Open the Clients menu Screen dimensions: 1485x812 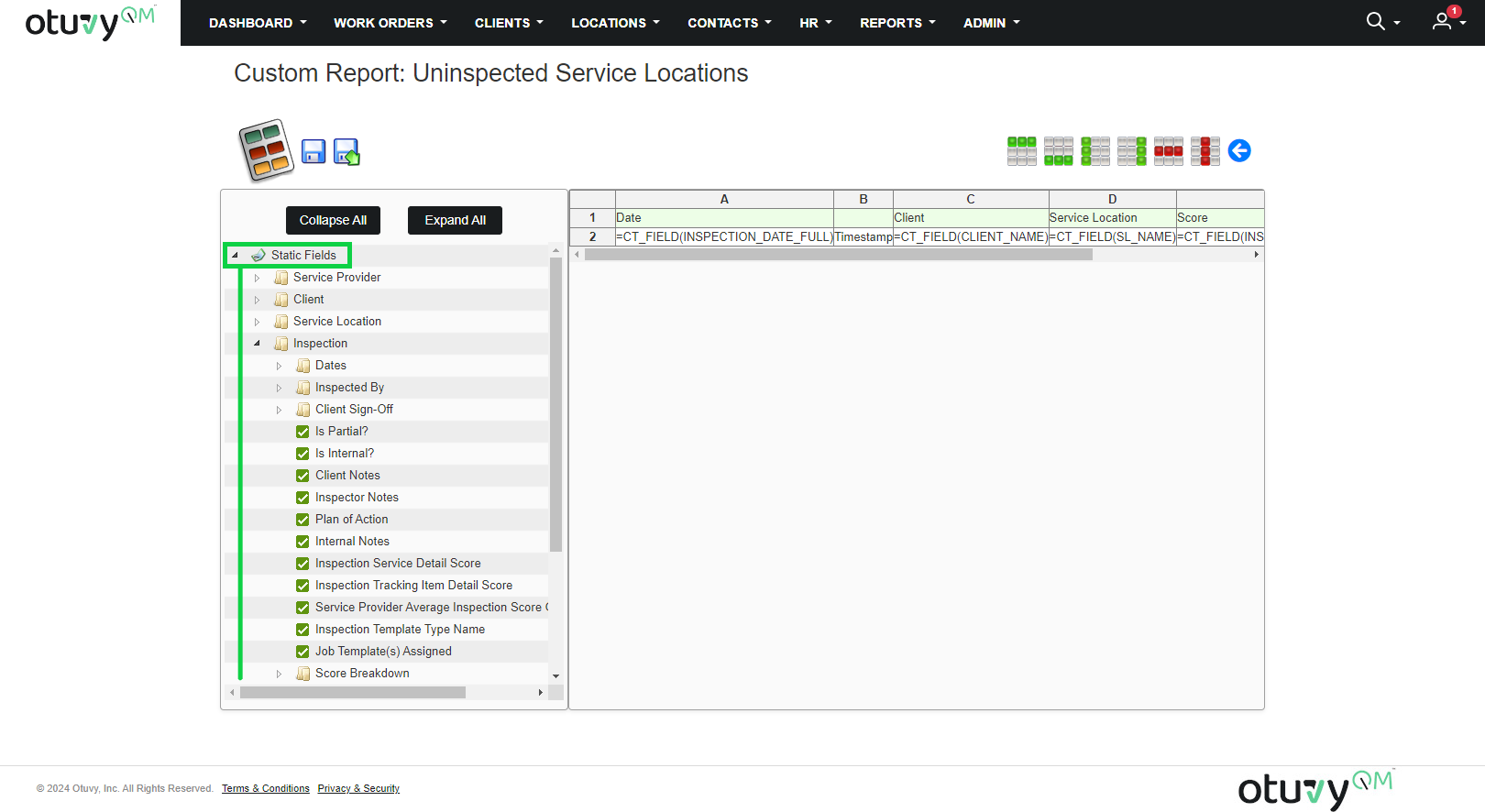click(509, 23)
